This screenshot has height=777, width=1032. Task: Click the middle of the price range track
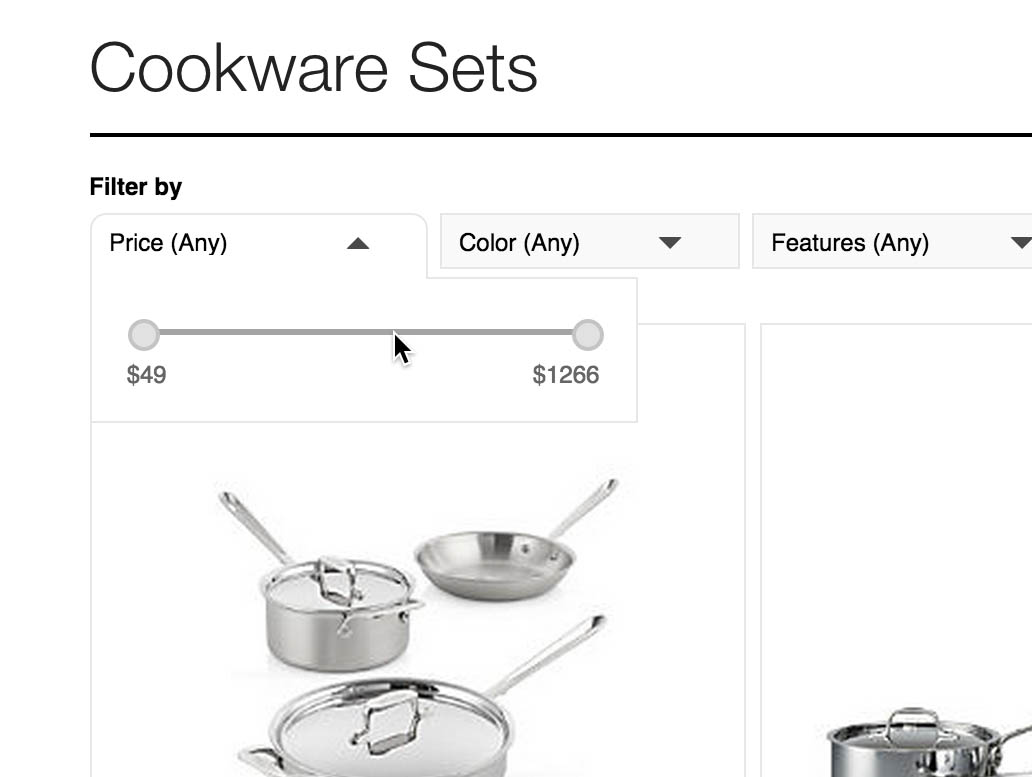pos(366,334)
